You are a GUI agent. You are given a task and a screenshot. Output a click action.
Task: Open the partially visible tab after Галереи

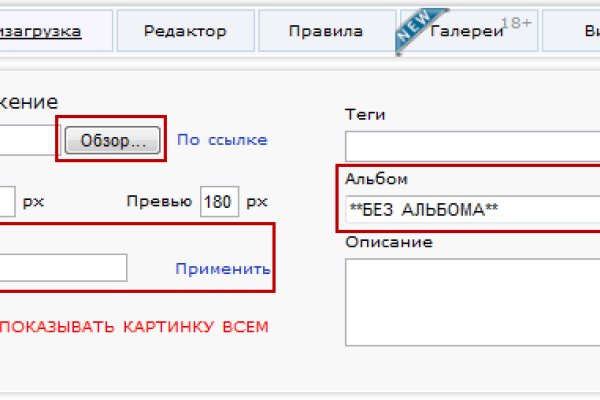click(x=575, y=31)
